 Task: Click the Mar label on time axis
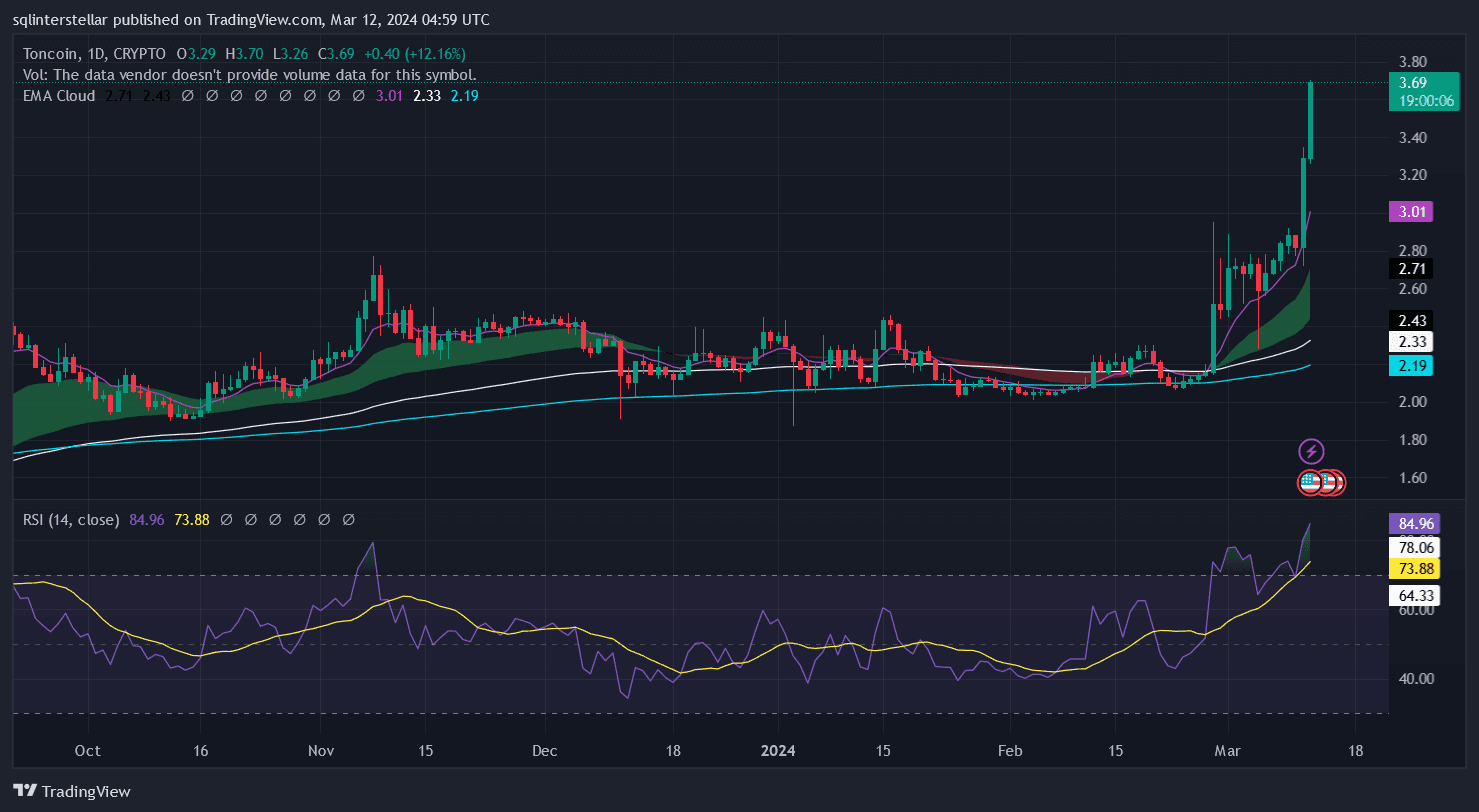pyautogui.click(x=1229, y=750)
